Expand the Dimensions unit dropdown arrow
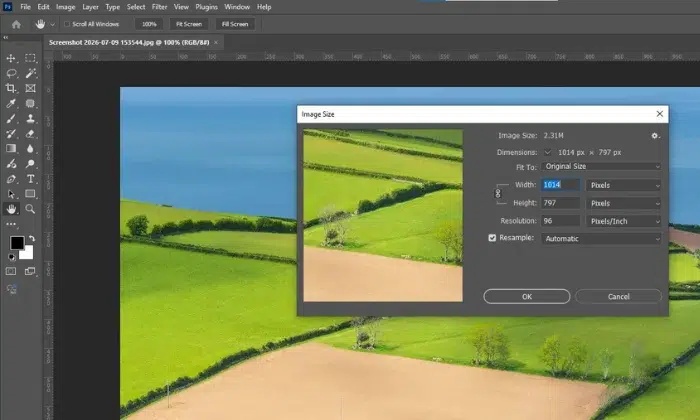Viewport: 700px width, 420px height. click(x=548, y=152)
